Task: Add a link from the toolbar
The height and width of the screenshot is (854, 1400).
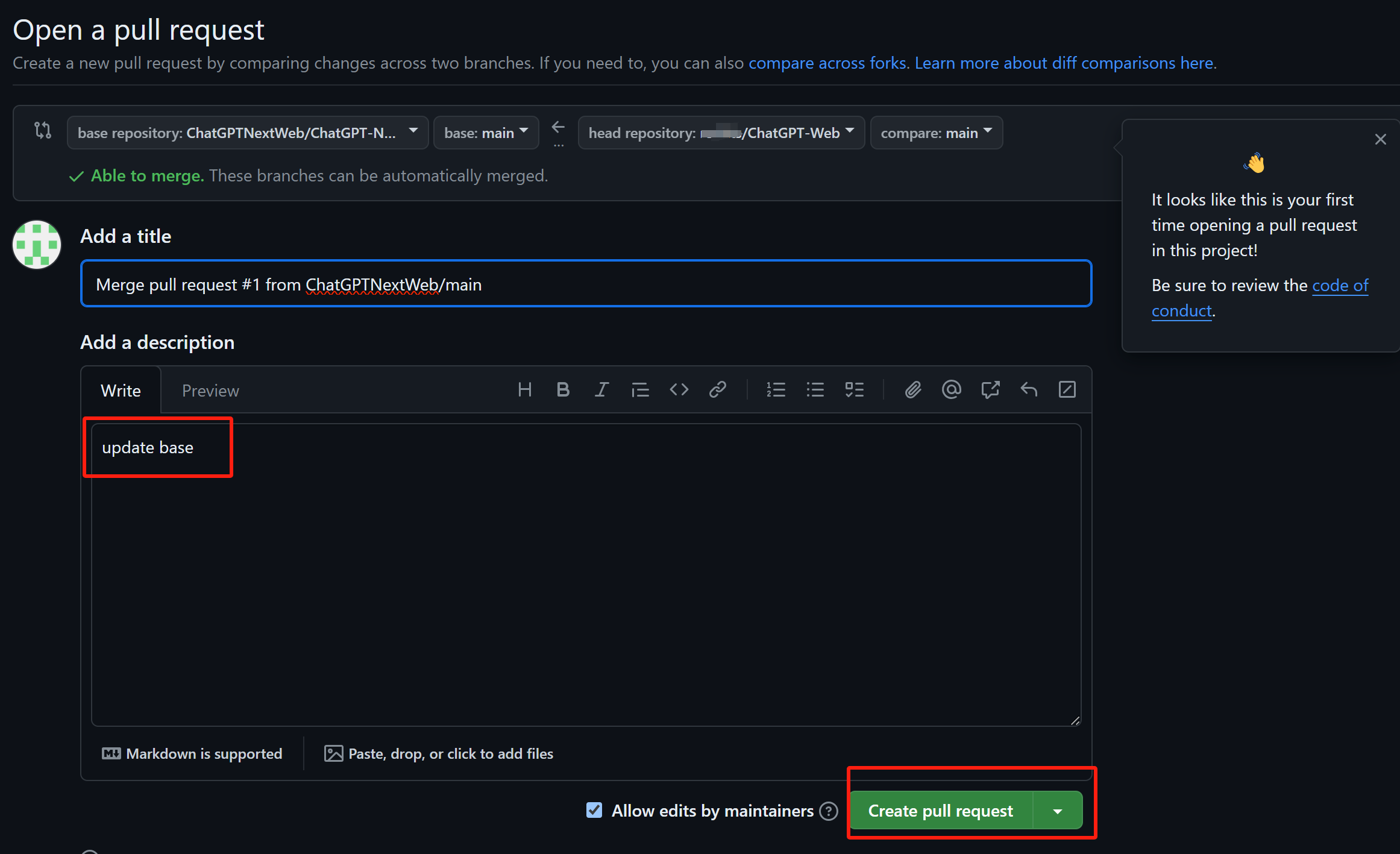Action: [x=717, y=390]
